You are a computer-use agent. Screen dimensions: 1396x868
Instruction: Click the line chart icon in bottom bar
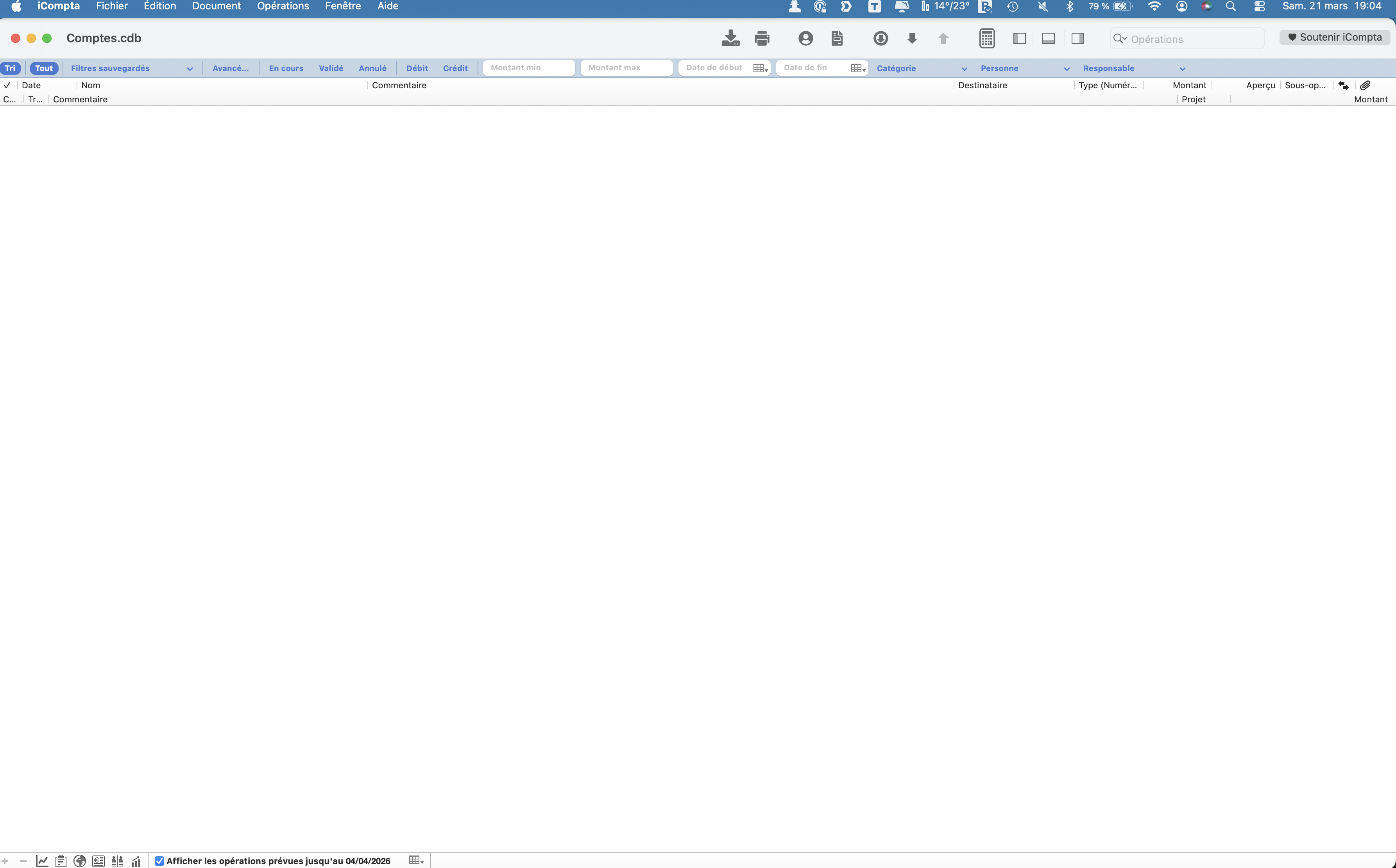[42, 861]
